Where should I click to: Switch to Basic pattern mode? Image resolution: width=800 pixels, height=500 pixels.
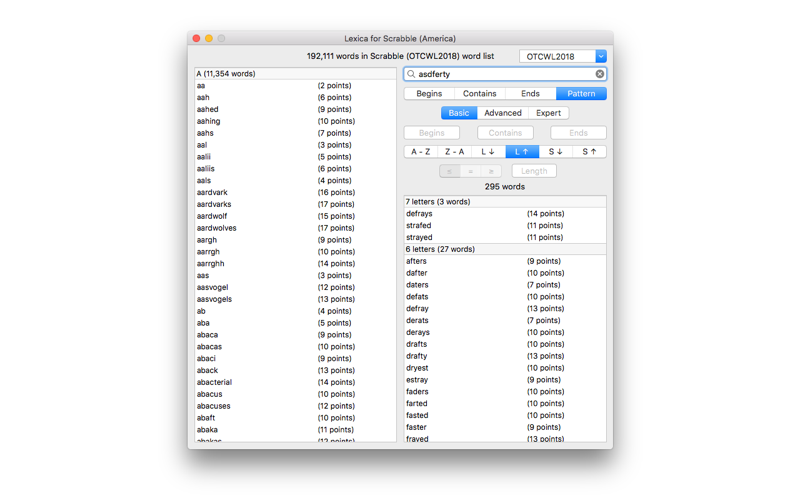[459, 113]
